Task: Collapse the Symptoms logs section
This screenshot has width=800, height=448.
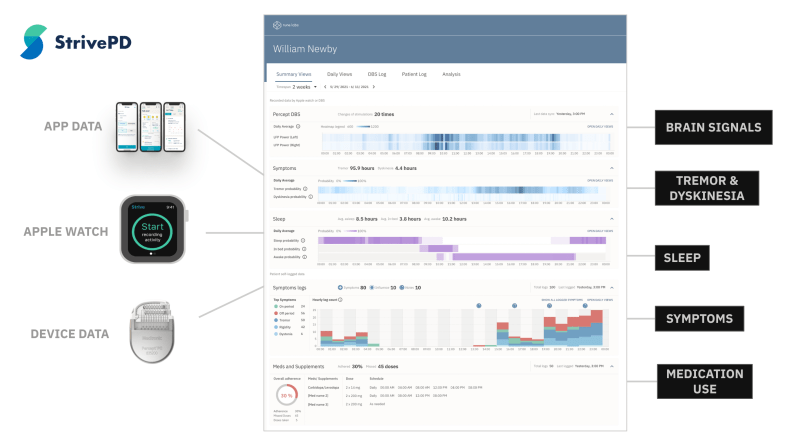Action: pyautogui.click(x=612, y=288)
